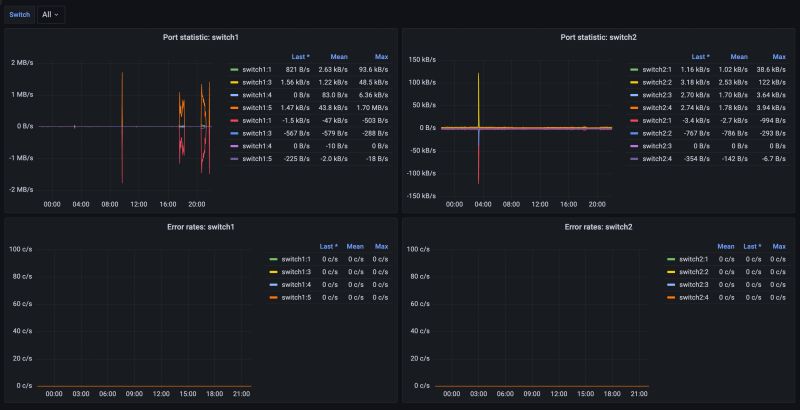Toggle switch2:1 series showing 1.16 kB/s last

tap(657, 70)
